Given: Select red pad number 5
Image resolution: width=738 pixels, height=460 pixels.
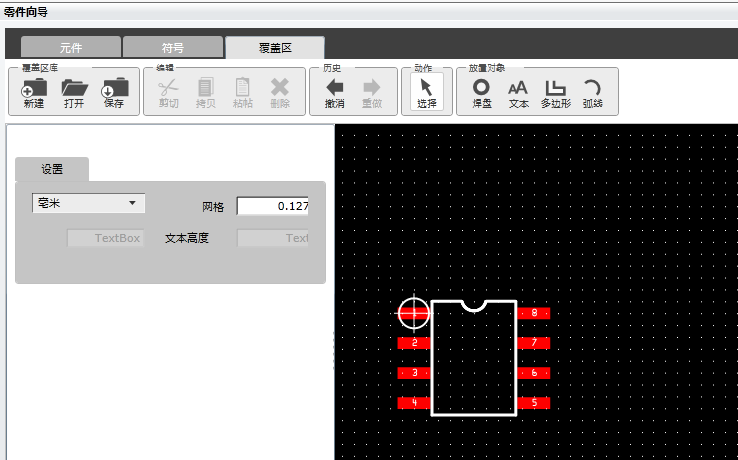Looking at the screenshot, I should pyautogui.click(x=534, y=403).
